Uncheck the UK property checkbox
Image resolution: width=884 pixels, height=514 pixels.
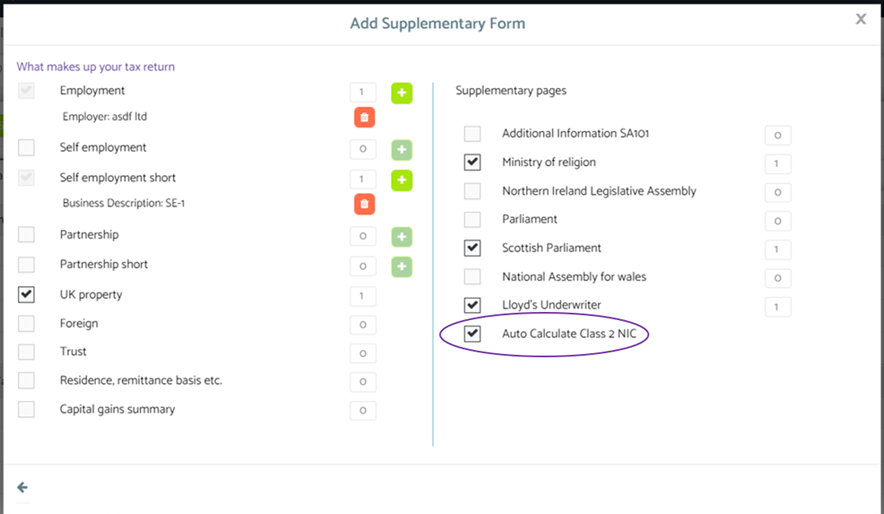(27, 295)
